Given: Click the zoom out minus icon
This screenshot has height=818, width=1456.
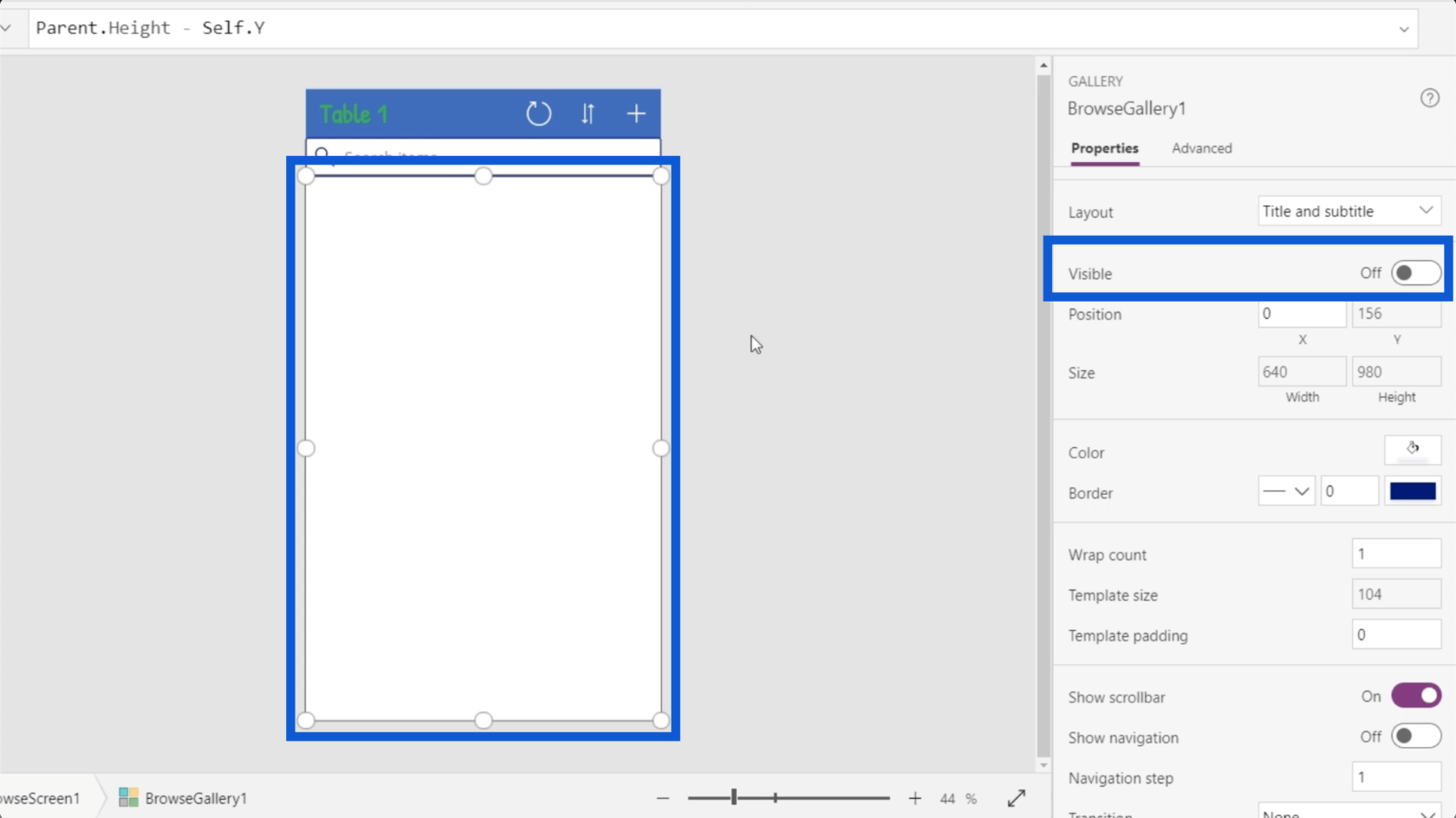Looking at the screenshot, I should (x=663, y=798).
